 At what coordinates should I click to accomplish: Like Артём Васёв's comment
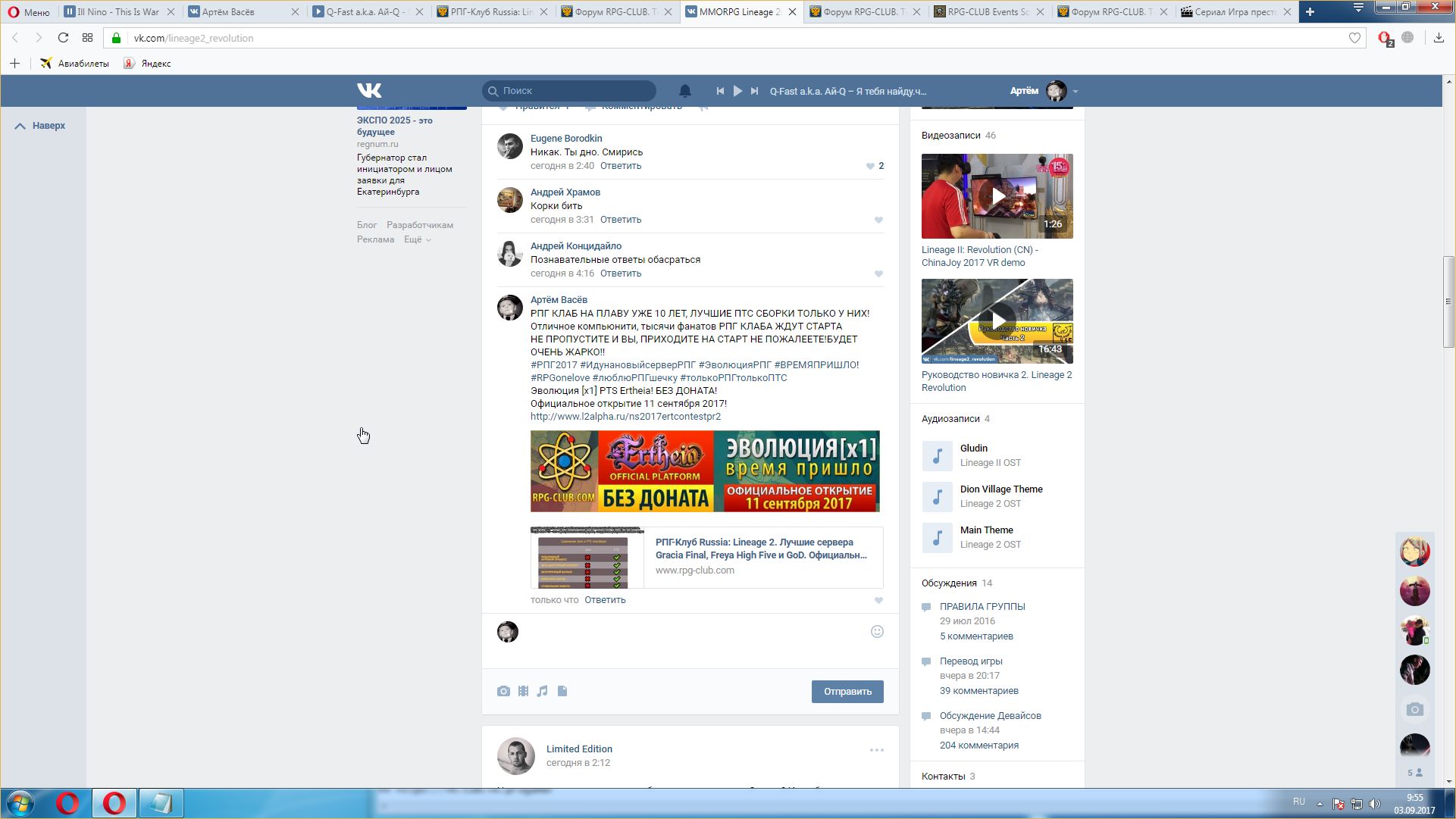[x=878, y=600]
